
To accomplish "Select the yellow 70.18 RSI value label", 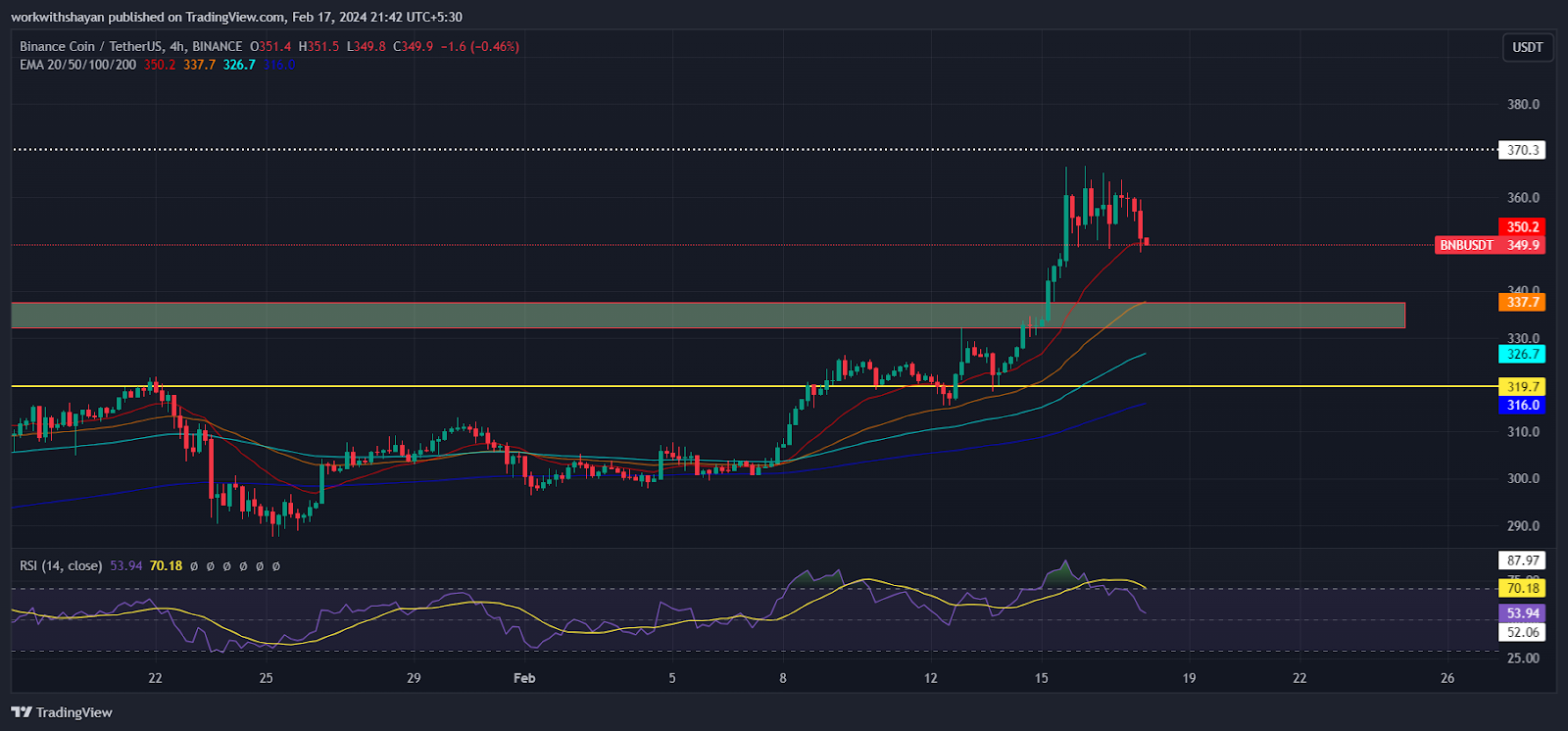I will (x=1522, y=588).
